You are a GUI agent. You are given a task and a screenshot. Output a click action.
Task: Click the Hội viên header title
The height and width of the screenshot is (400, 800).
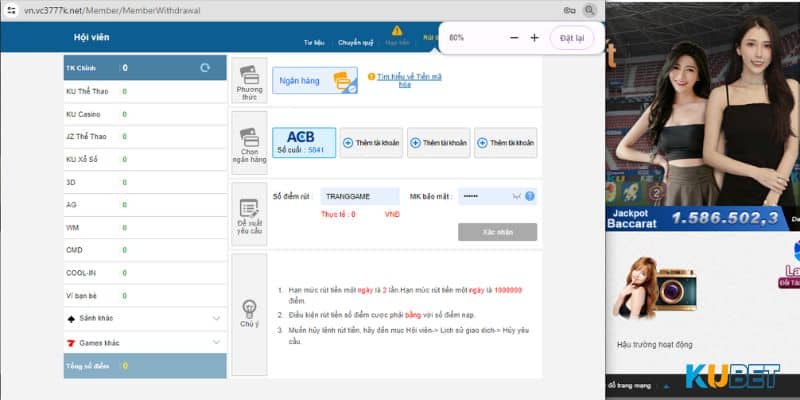pyautogui.click(x=91, y=37)
